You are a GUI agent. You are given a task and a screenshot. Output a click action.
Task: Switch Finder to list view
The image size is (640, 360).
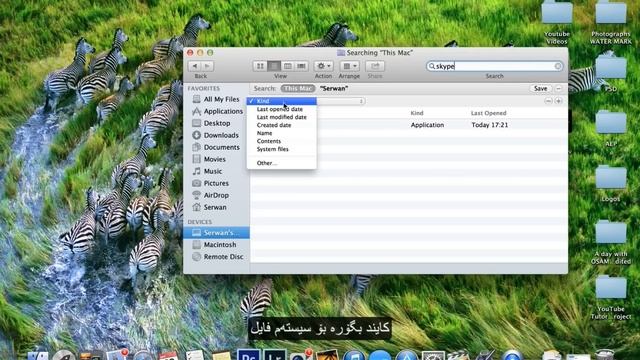(x=274, y=66)
